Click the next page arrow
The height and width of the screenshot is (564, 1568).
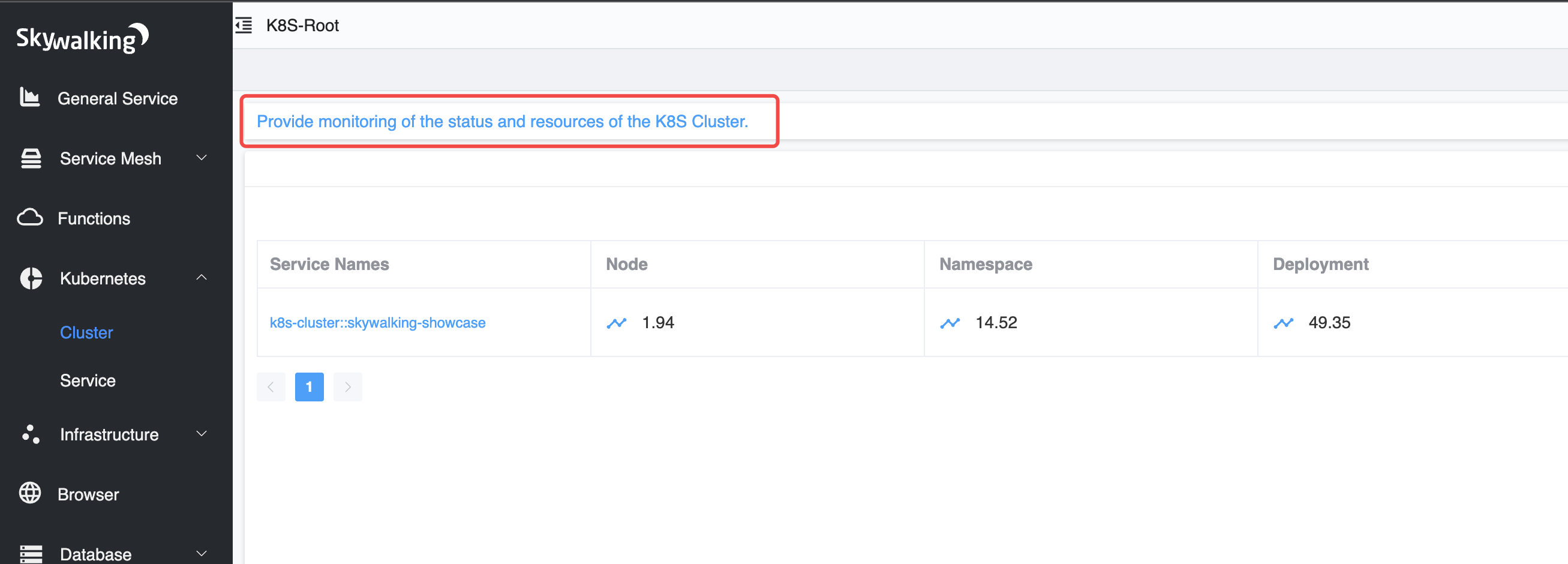click(347, 387)
